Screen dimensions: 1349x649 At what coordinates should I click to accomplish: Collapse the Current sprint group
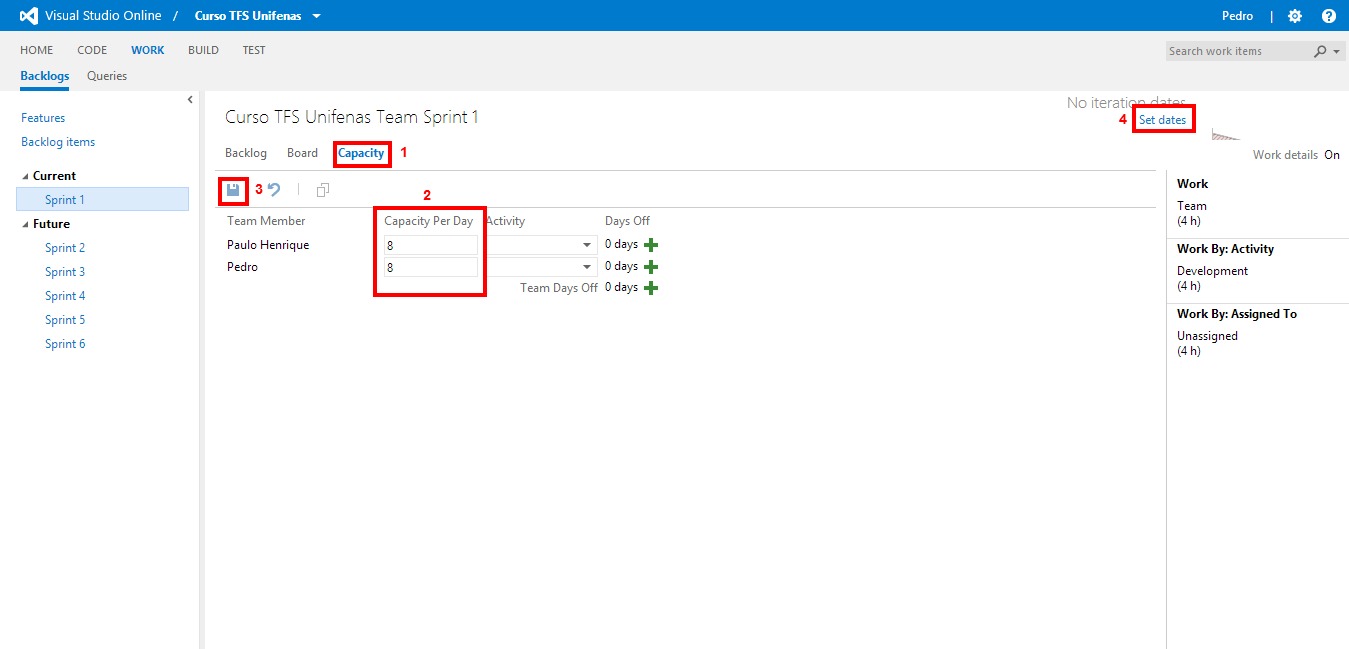point(26,176)
